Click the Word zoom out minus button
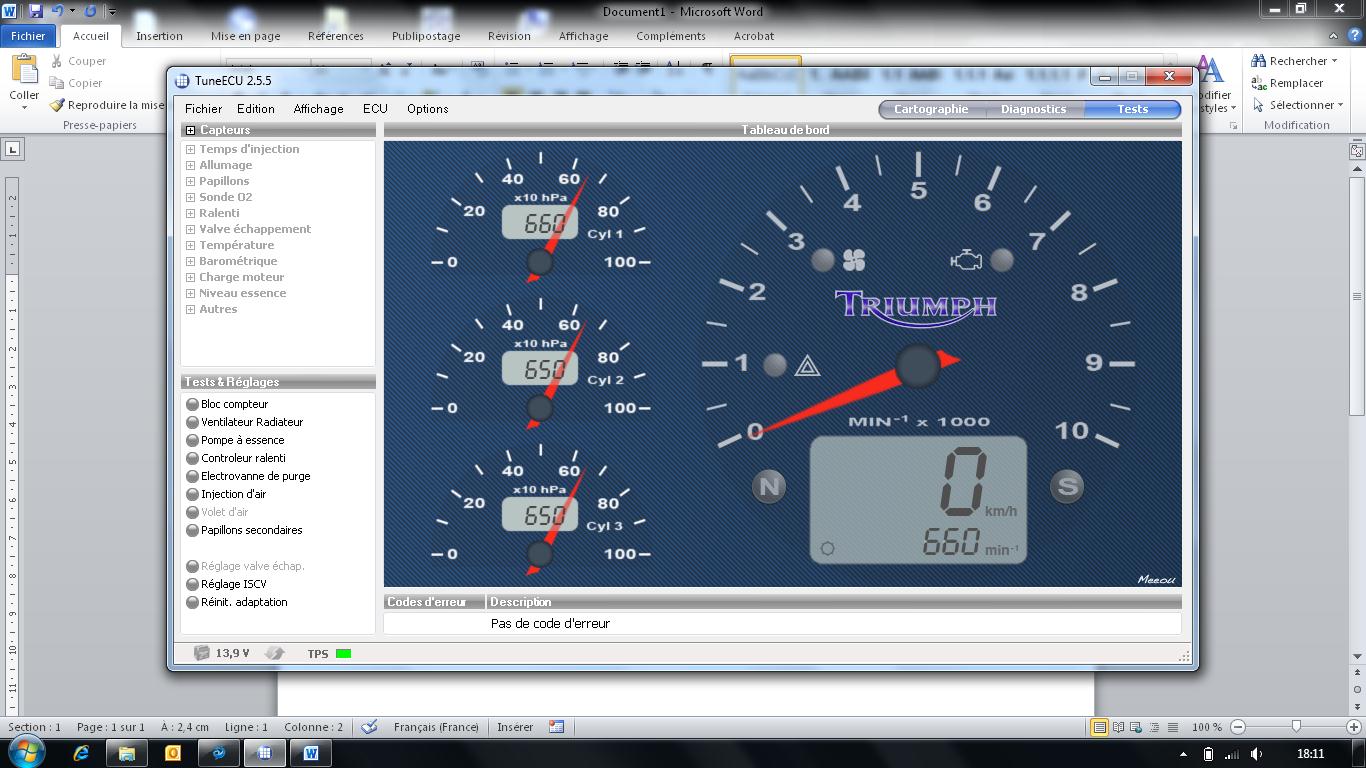The image size is (1366, 768). [1238, 727]
